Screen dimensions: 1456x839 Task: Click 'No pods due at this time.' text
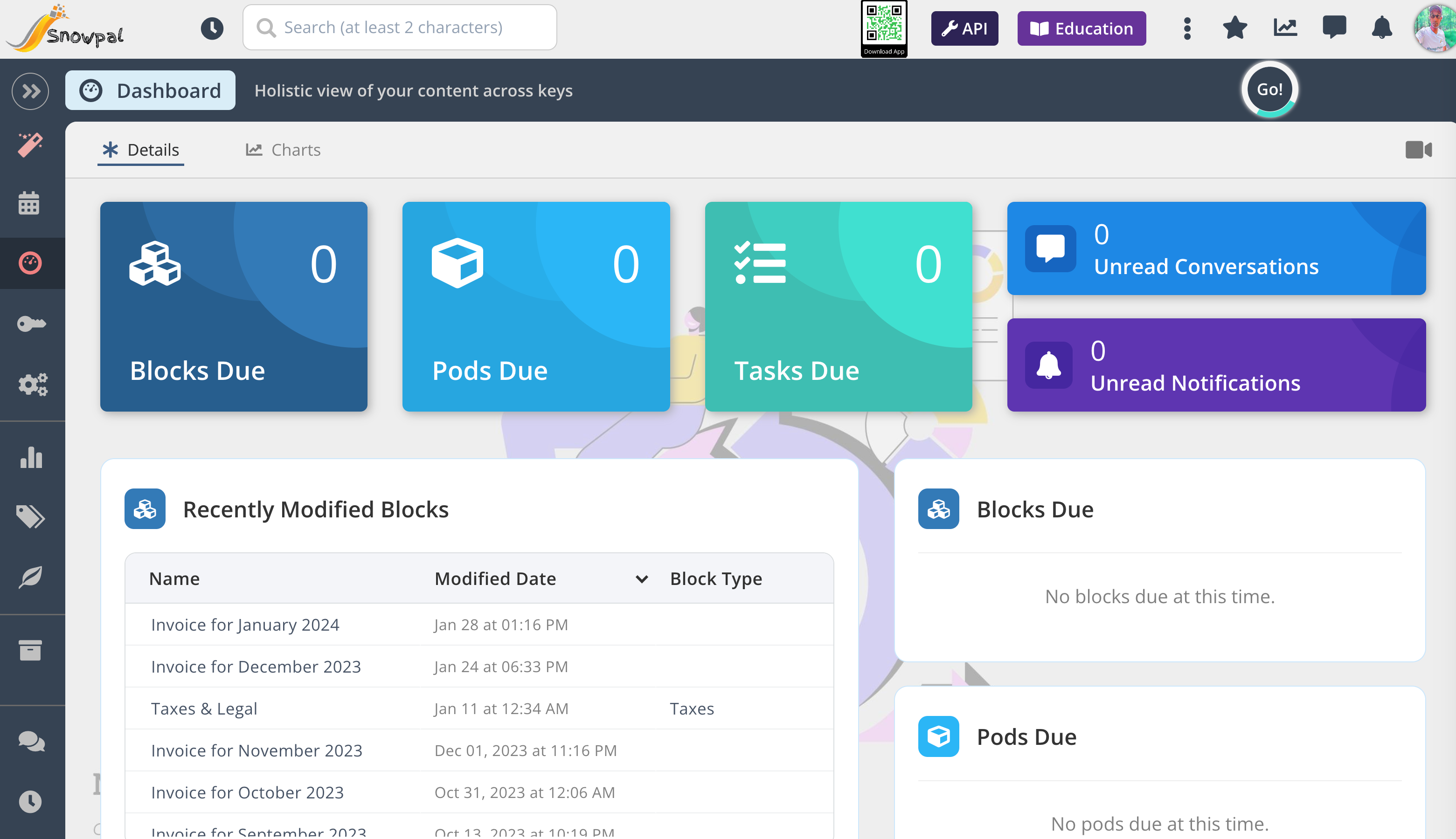[1160, 824]
